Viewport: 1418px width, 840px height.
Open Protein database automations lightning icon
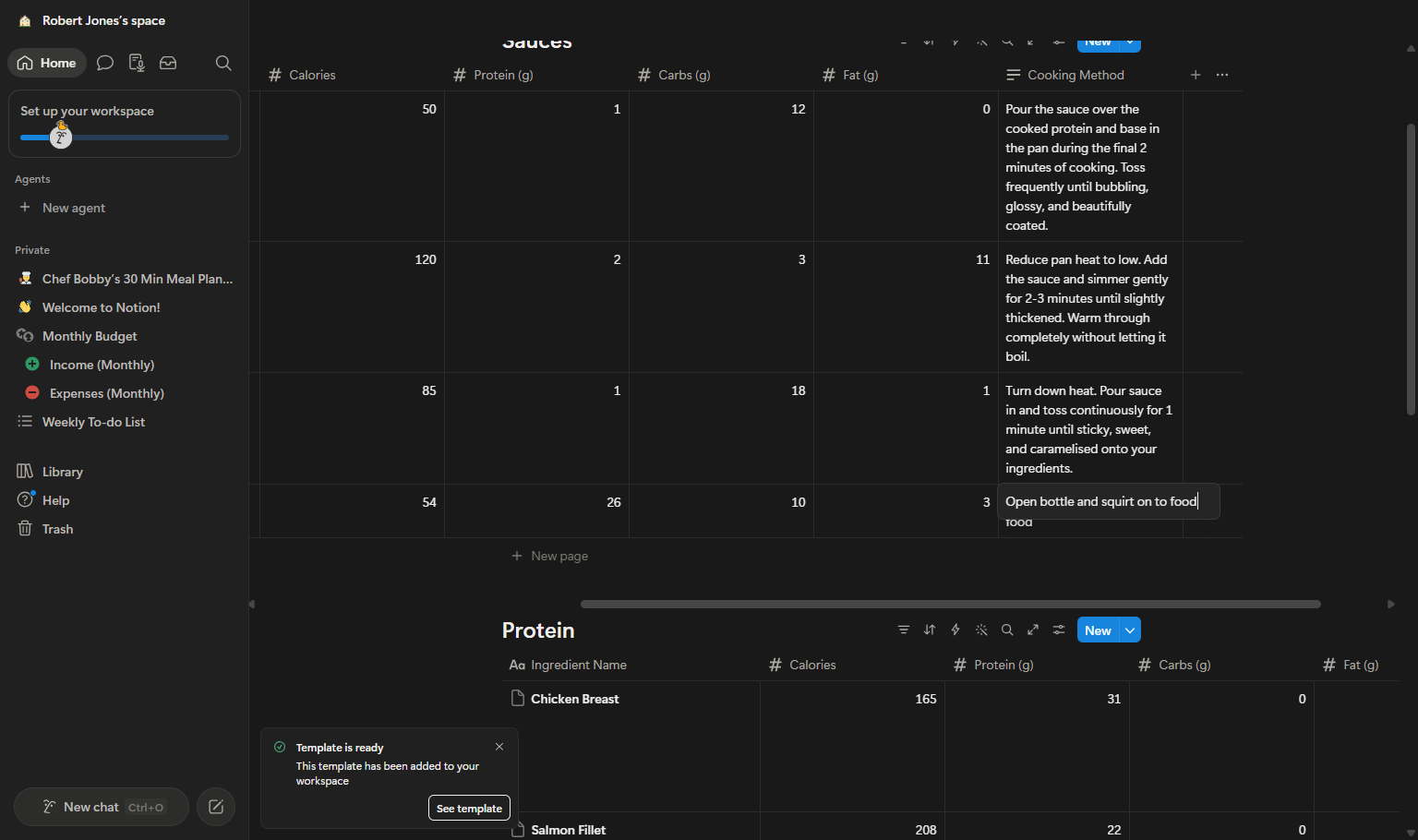(955, 630)
